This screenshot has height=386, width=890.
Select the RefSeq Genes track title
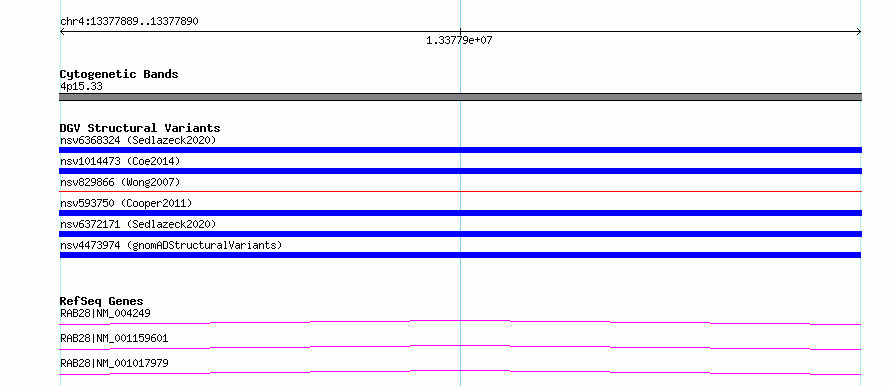tap(102, 301)
